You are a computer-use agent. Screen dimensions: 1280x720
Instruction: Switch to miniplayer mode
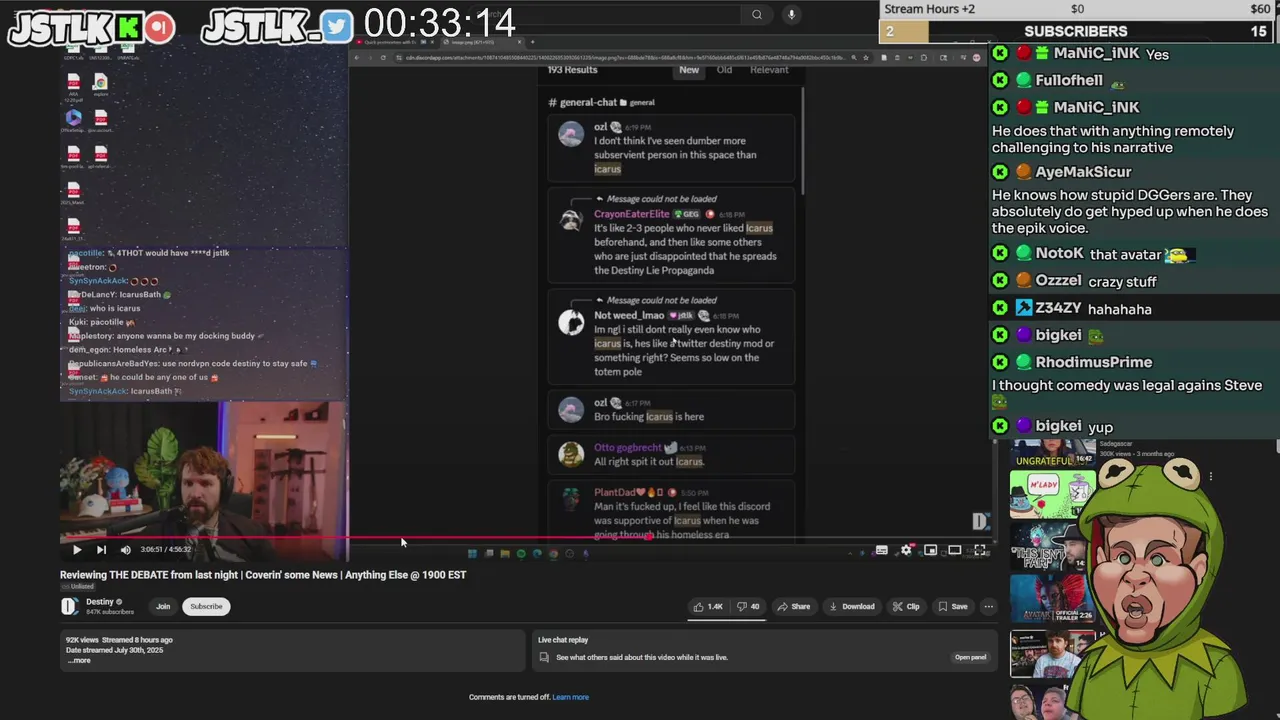(x=930, y=550)
